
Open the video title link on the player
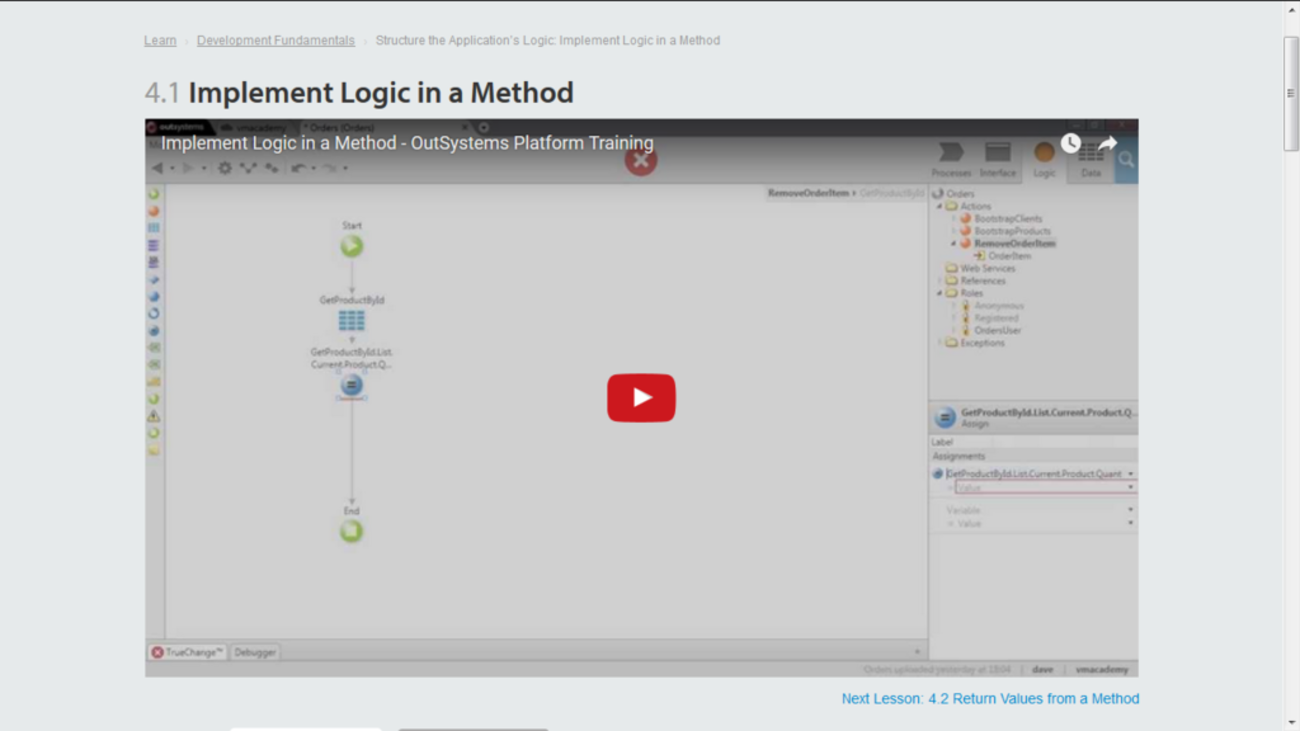(407, 143)
